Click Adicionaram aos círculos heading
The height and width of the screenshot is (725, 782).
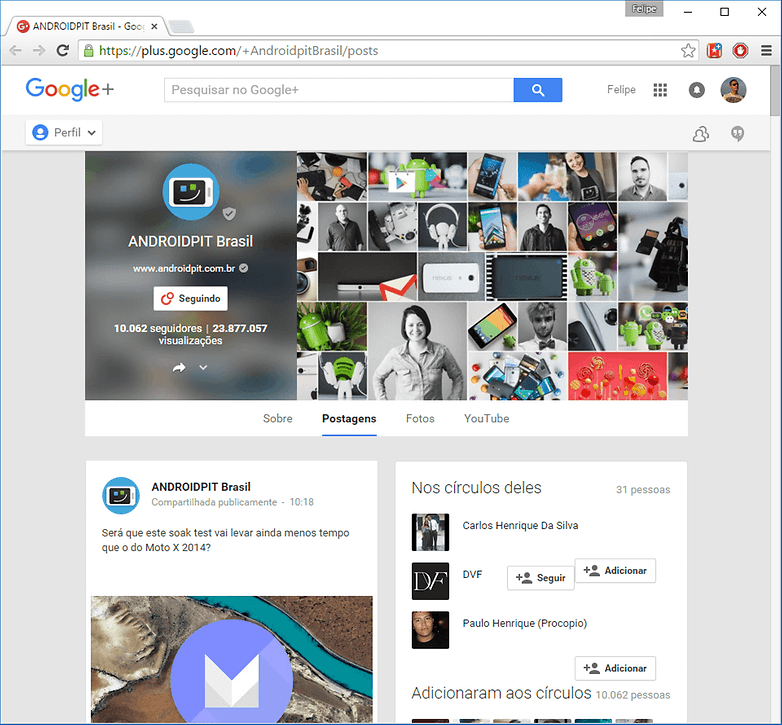tap(501, 693)
